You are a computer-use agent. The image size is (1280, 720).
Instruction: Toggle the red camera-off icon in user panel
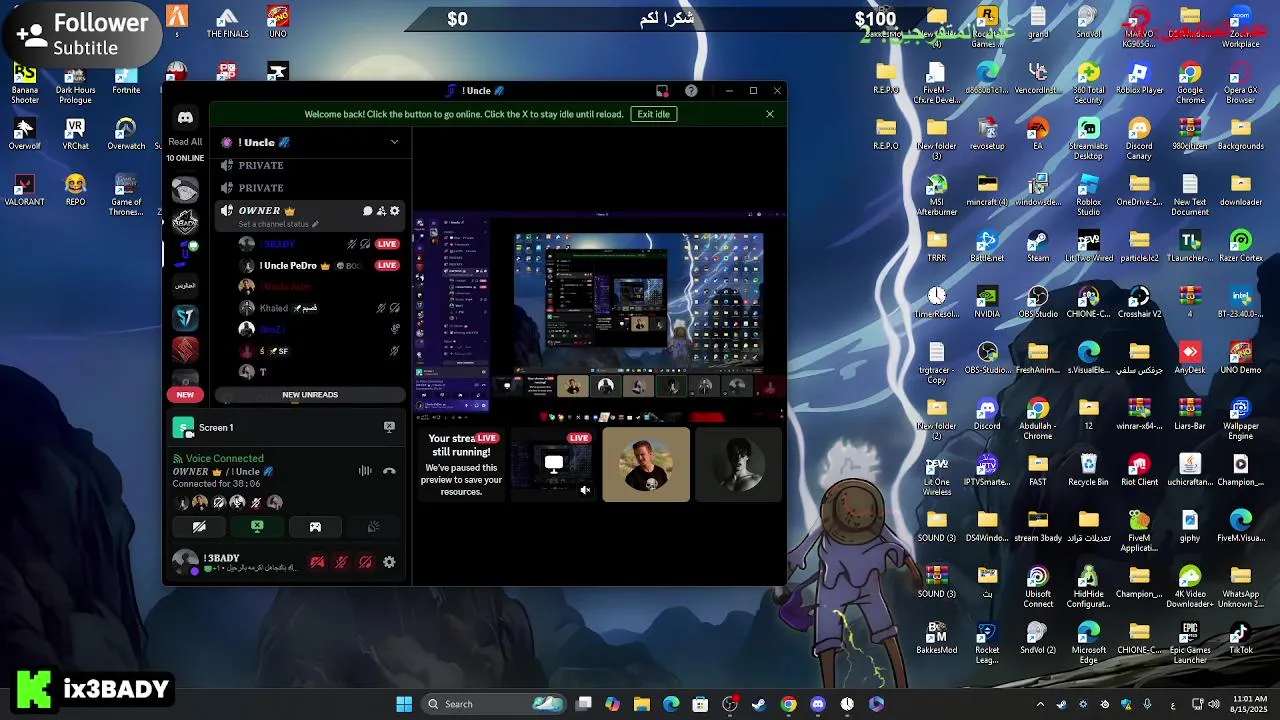pyautogui.click(x=317, y=562)
